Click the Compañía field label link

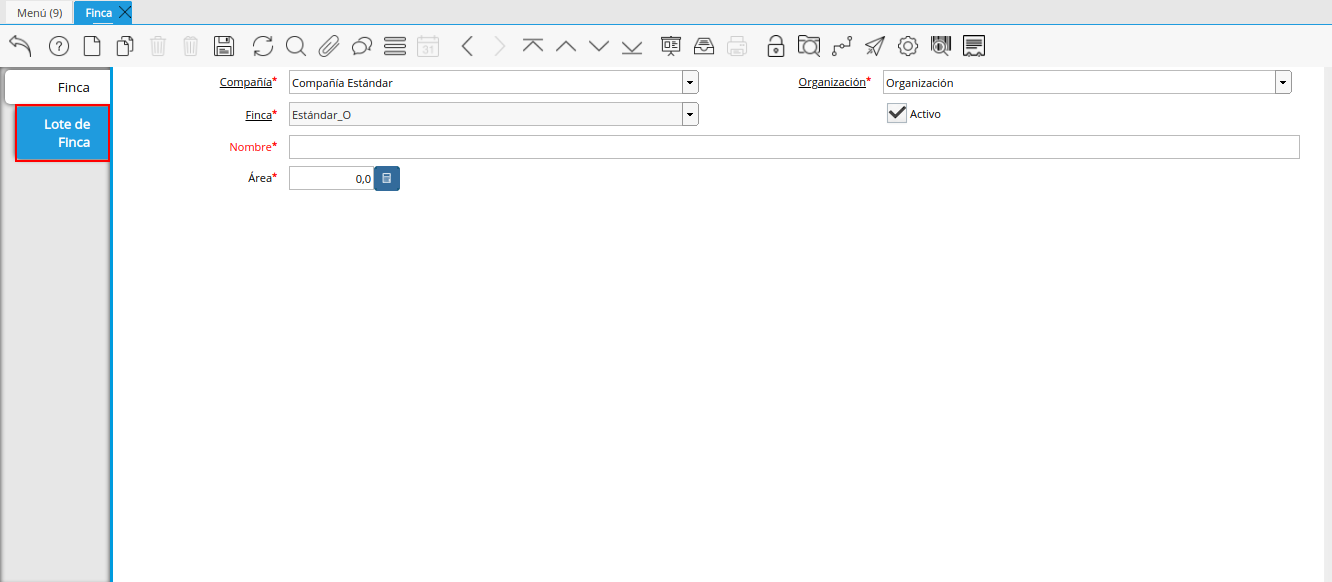click(245, 82)
